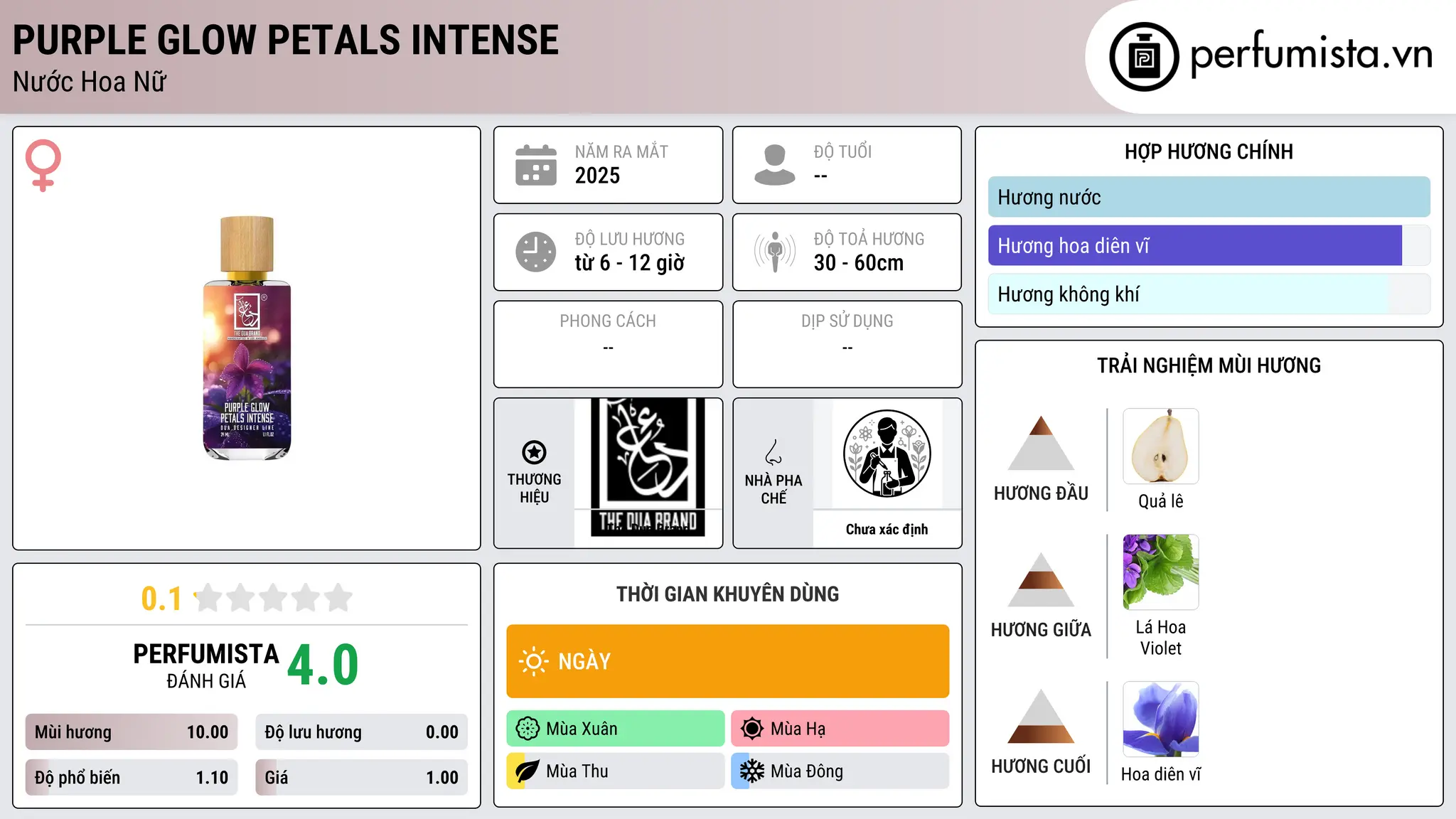This screenshot has height=819, width=1456.
Task: Click the star badge icon above Thương hiệu
Action: 534,452
